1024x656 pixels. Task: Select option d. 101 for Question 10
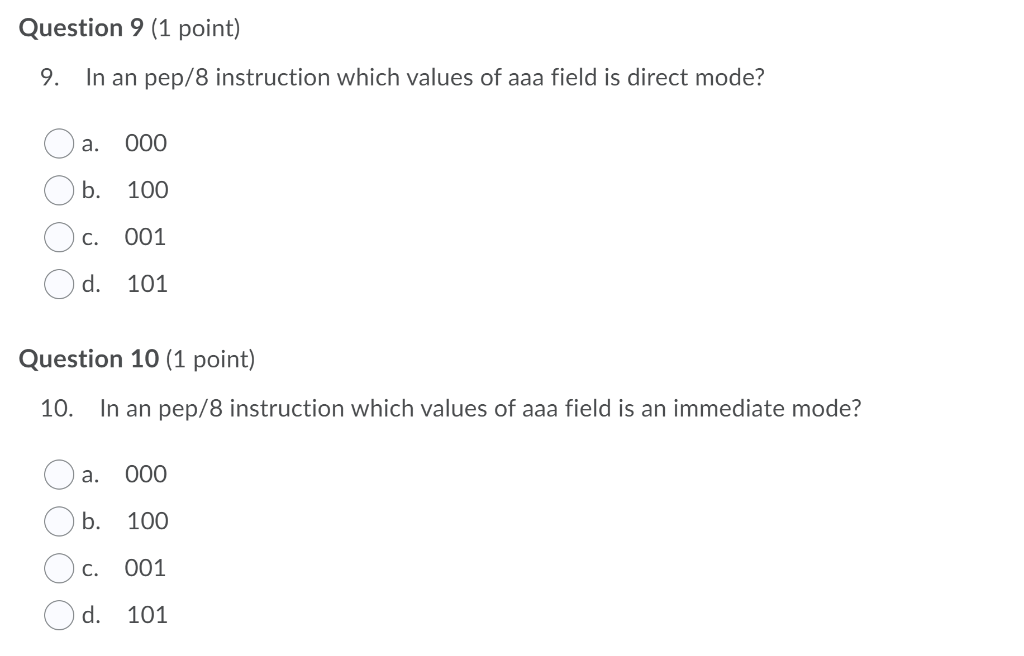click(x=59, y=615)
